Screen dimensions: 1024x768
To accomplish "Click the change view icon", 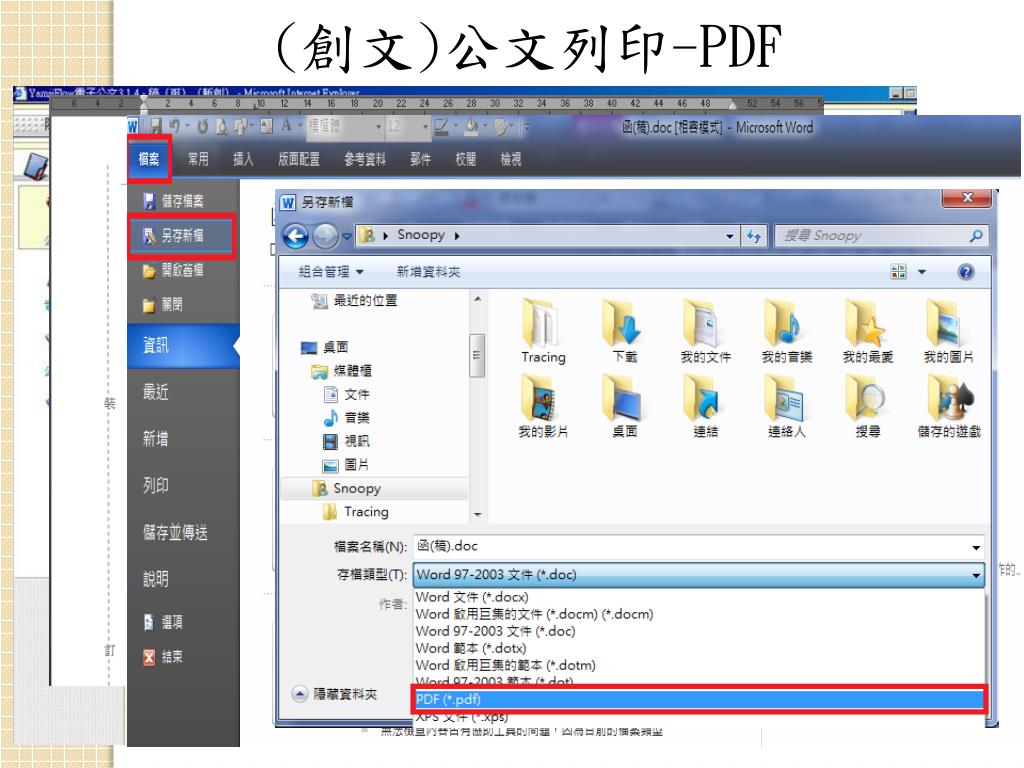I will point(899,272).
